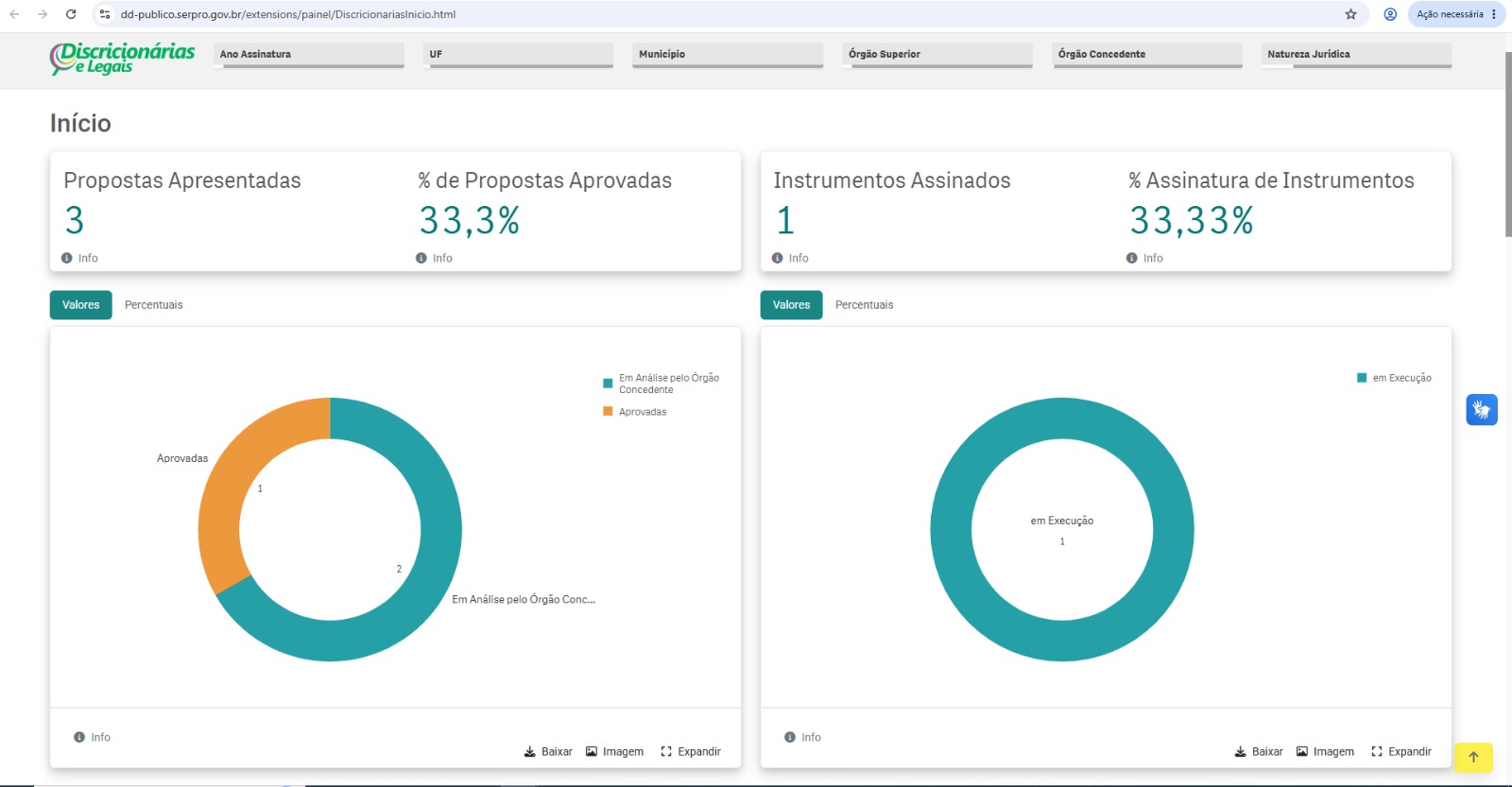Select Valores tab for instruments chart
Image resolution: width=1512 pixels, height=787 pixels.
(792, 305)
